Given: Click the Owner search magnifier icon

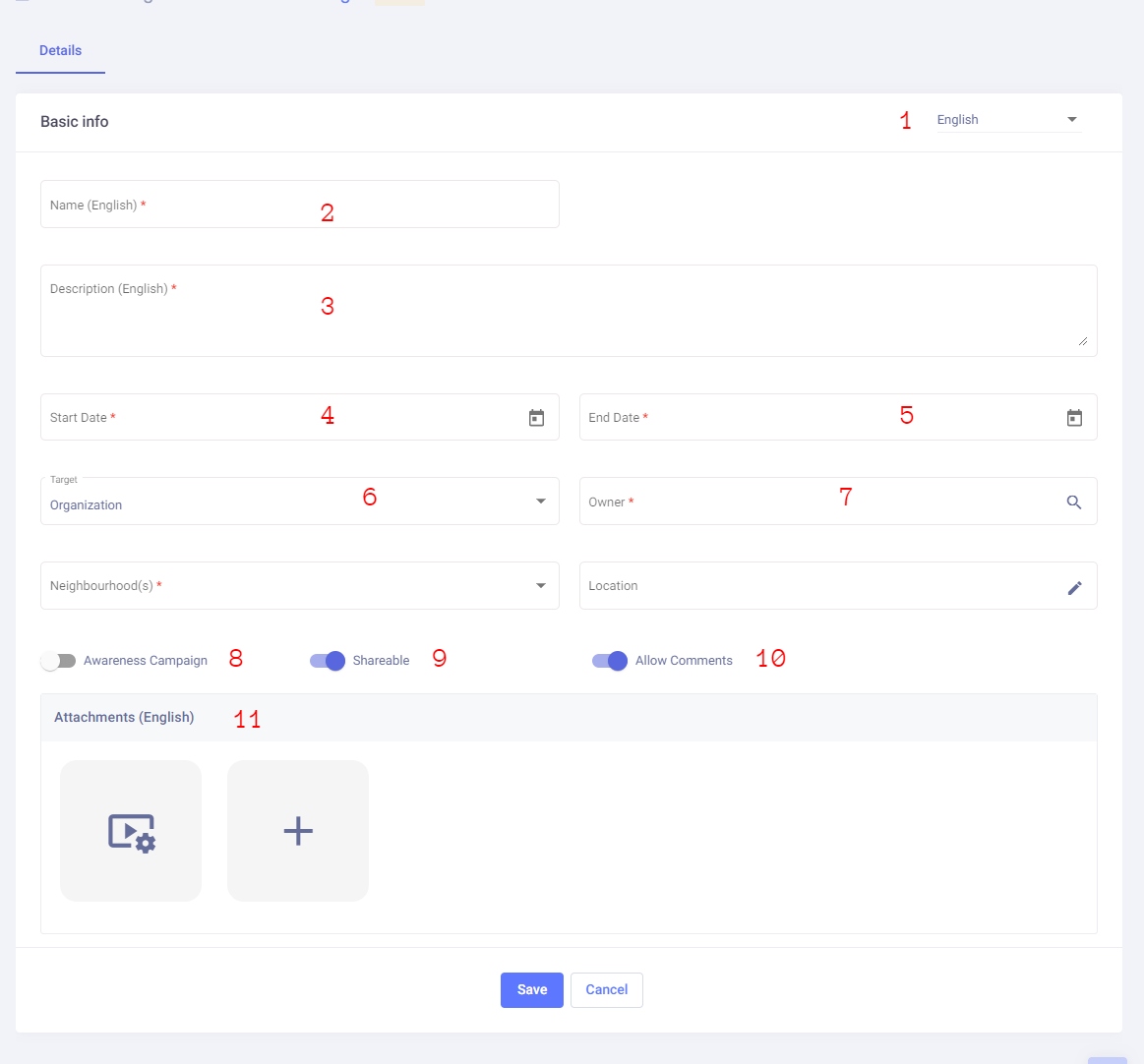Looking at the screenshot, I should 1074,502.
